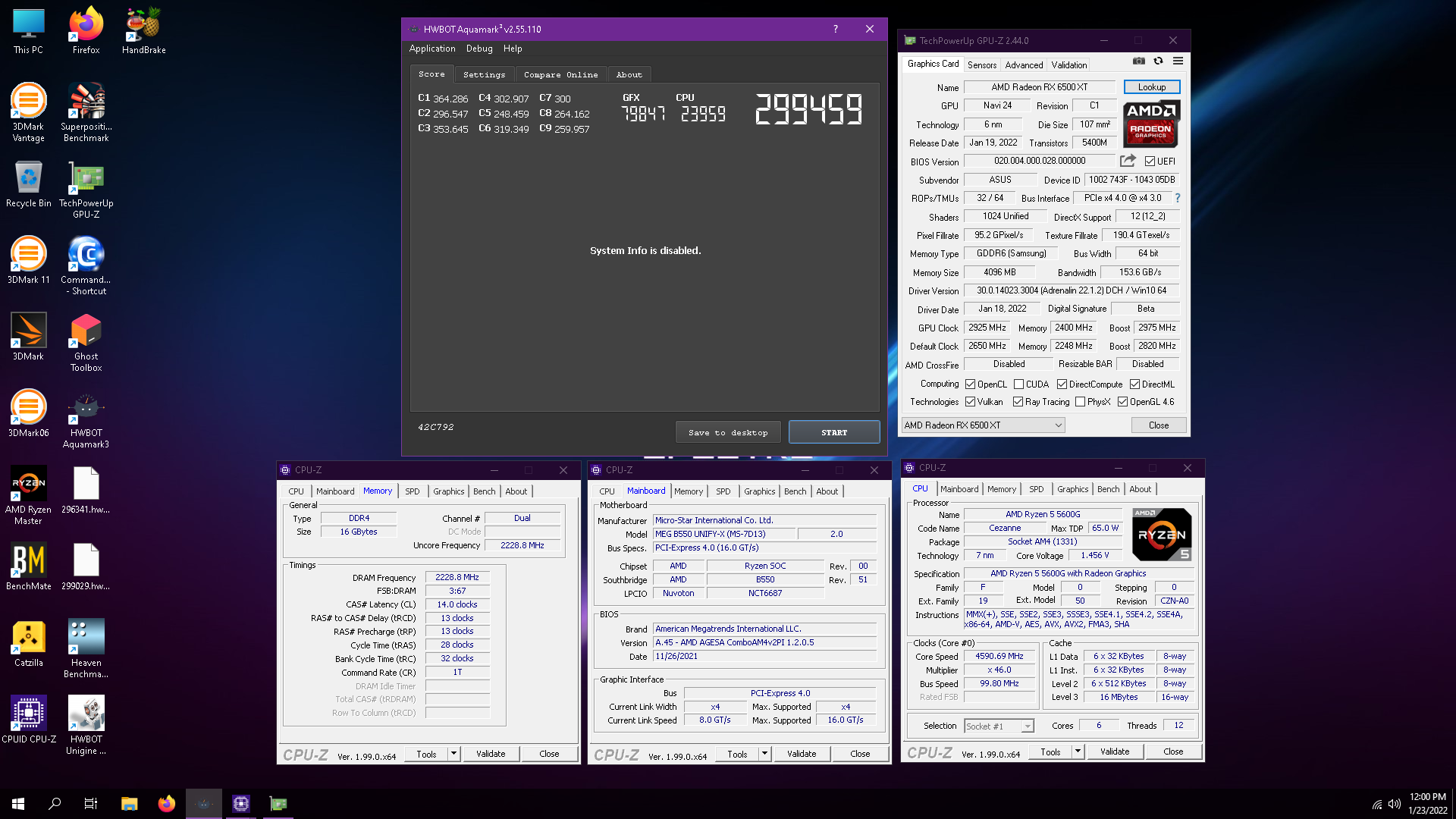Launch AMD Ryzen Master shortcut
The height and width of the screenshot is (819, 1456).
coord(28,496)
